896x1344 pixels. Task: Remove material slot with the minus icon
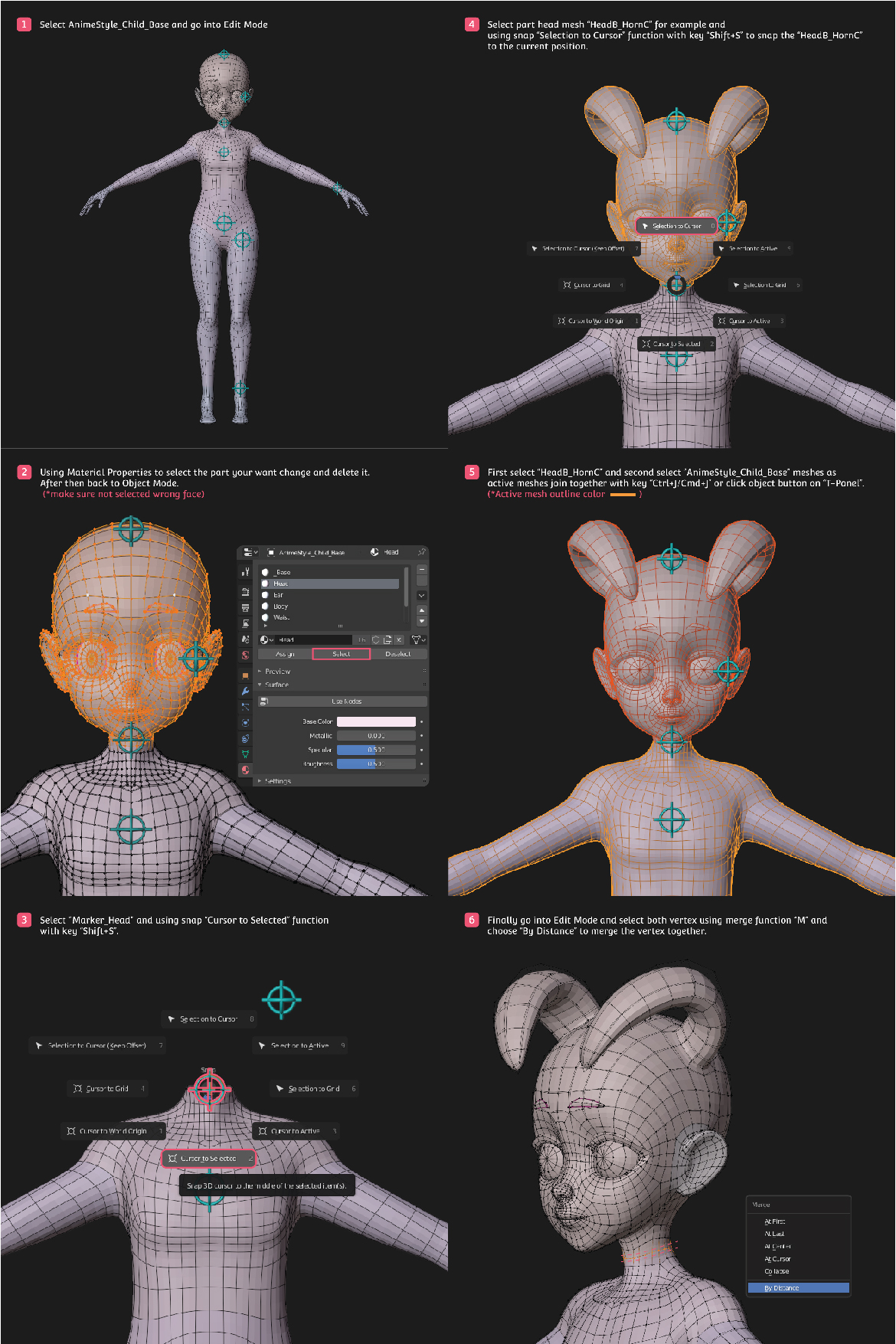(x=422, y=569)
